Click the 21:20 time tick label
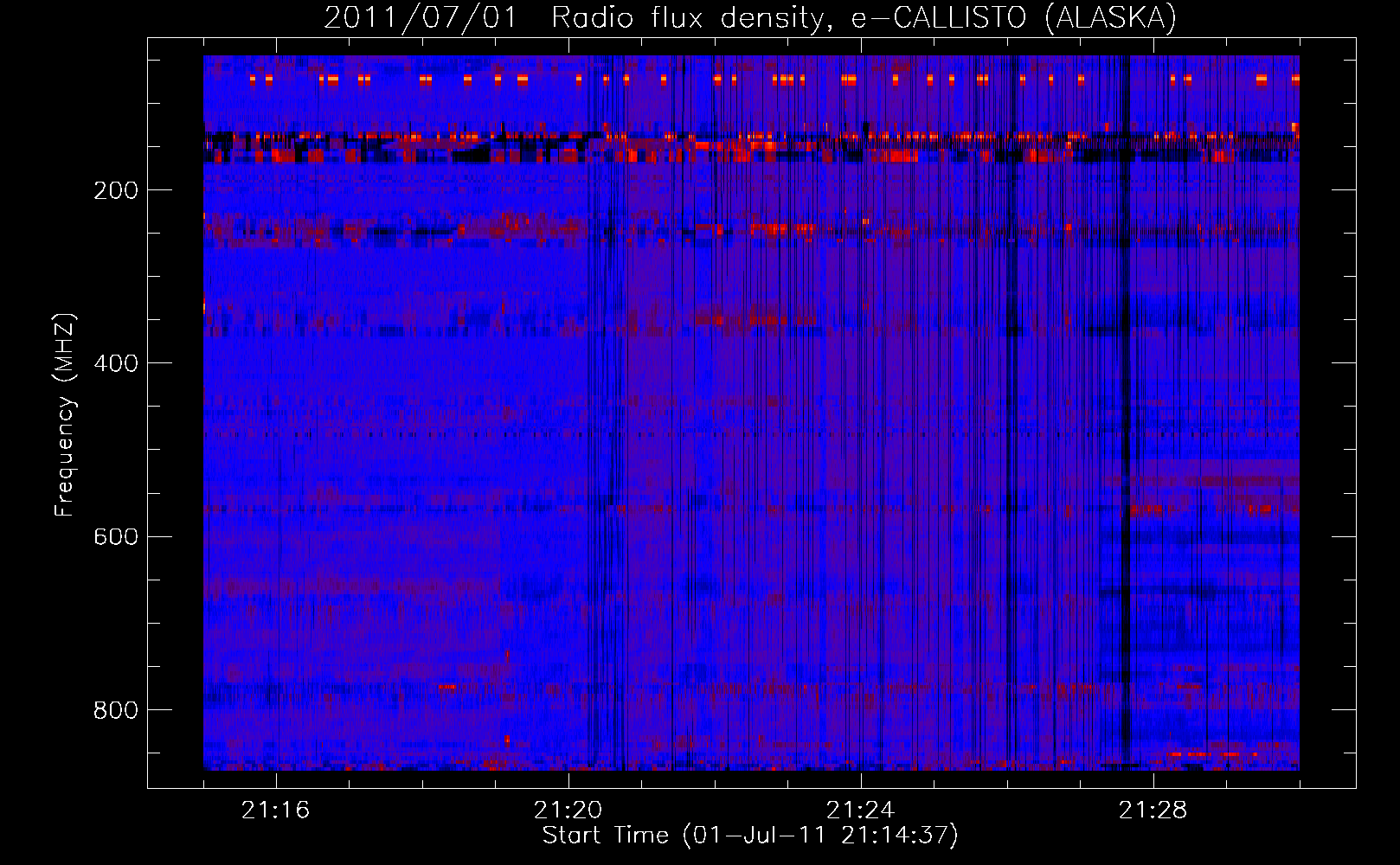Screen dimensions: 1400x865 [568, 810]
